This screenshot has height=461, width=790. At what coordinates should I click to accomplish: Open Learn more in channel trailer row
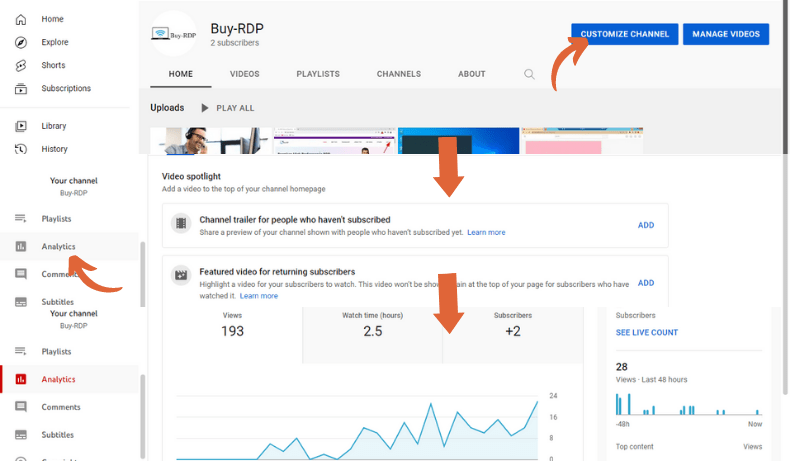point(486,232)
